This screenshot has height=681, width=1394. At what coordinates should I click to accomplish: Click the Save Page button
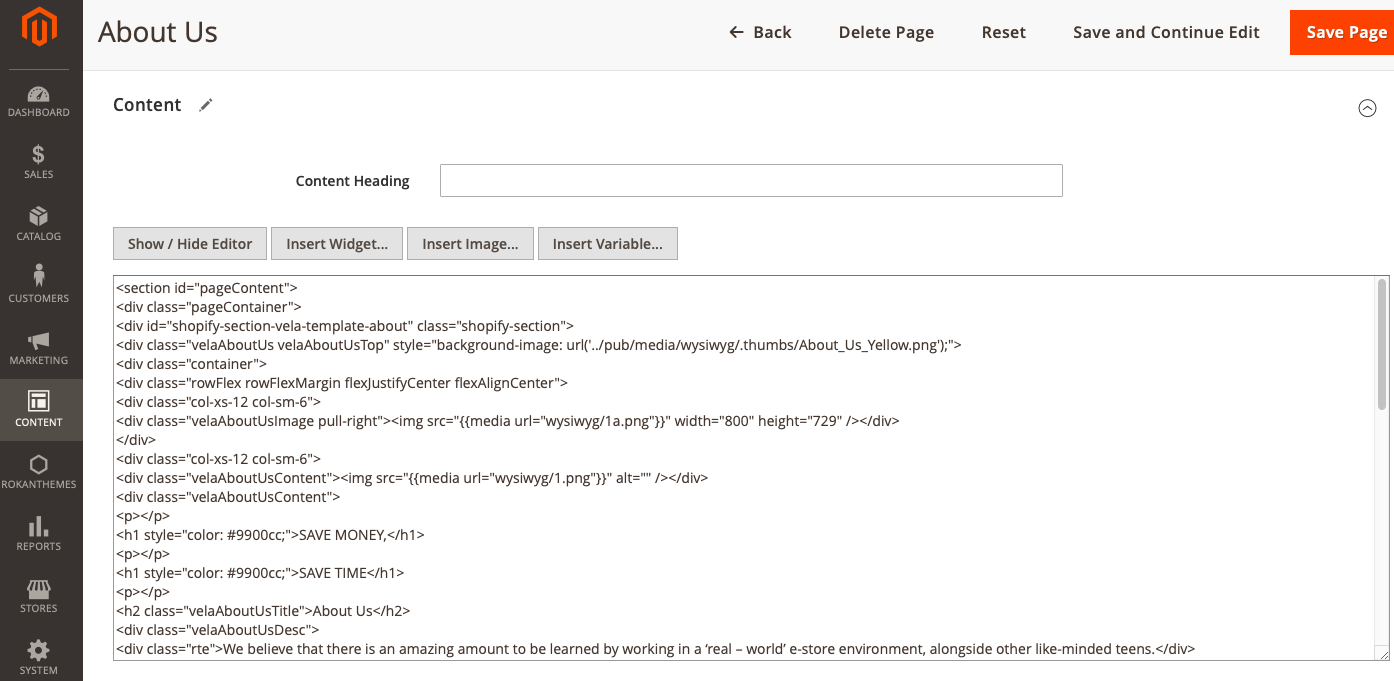[1345, 32]
